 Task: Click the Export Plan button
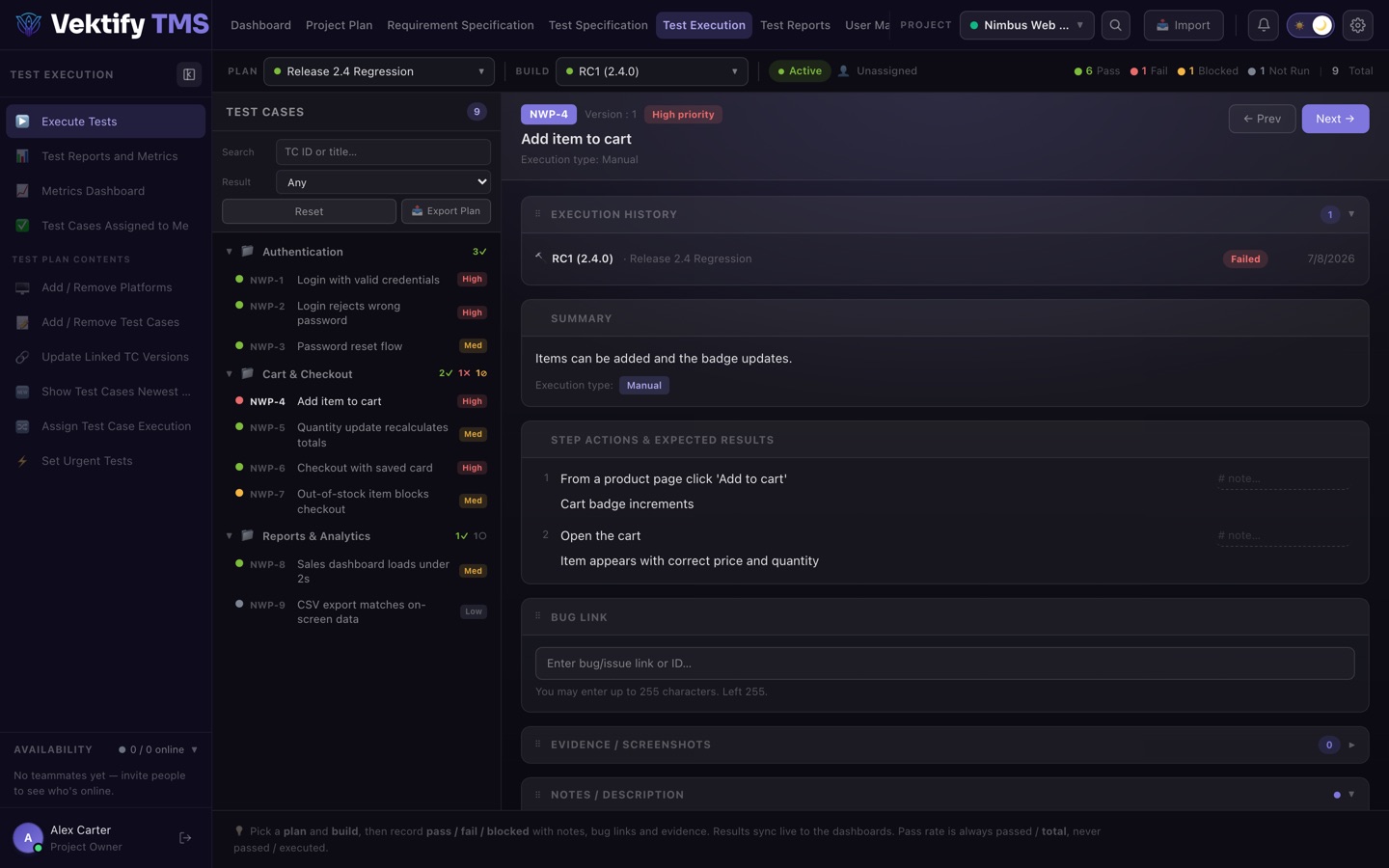coord(446,211)
